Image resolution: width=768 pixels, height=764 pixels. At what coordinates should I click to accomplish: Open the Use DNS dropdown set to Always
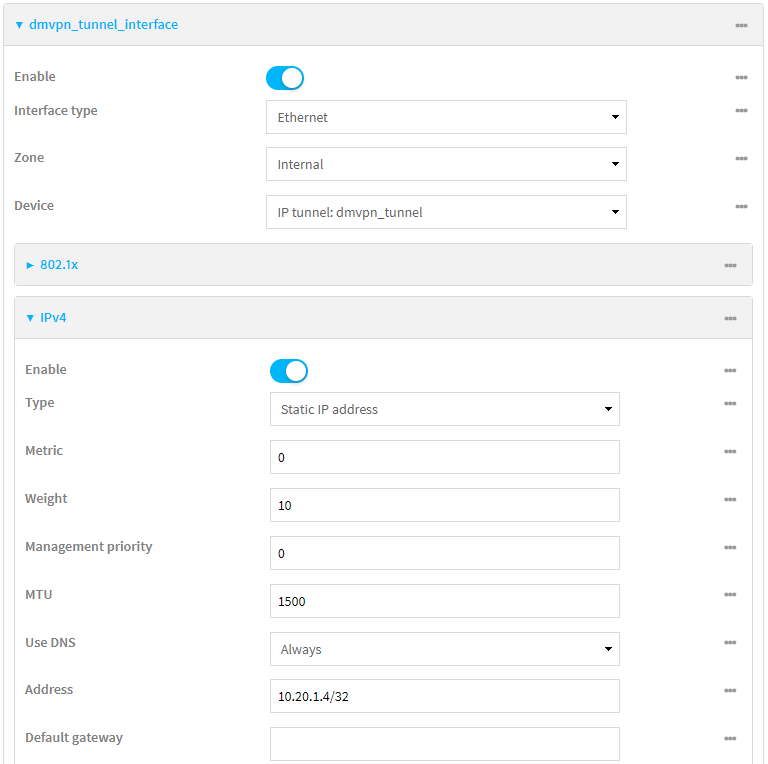(444, 649)
